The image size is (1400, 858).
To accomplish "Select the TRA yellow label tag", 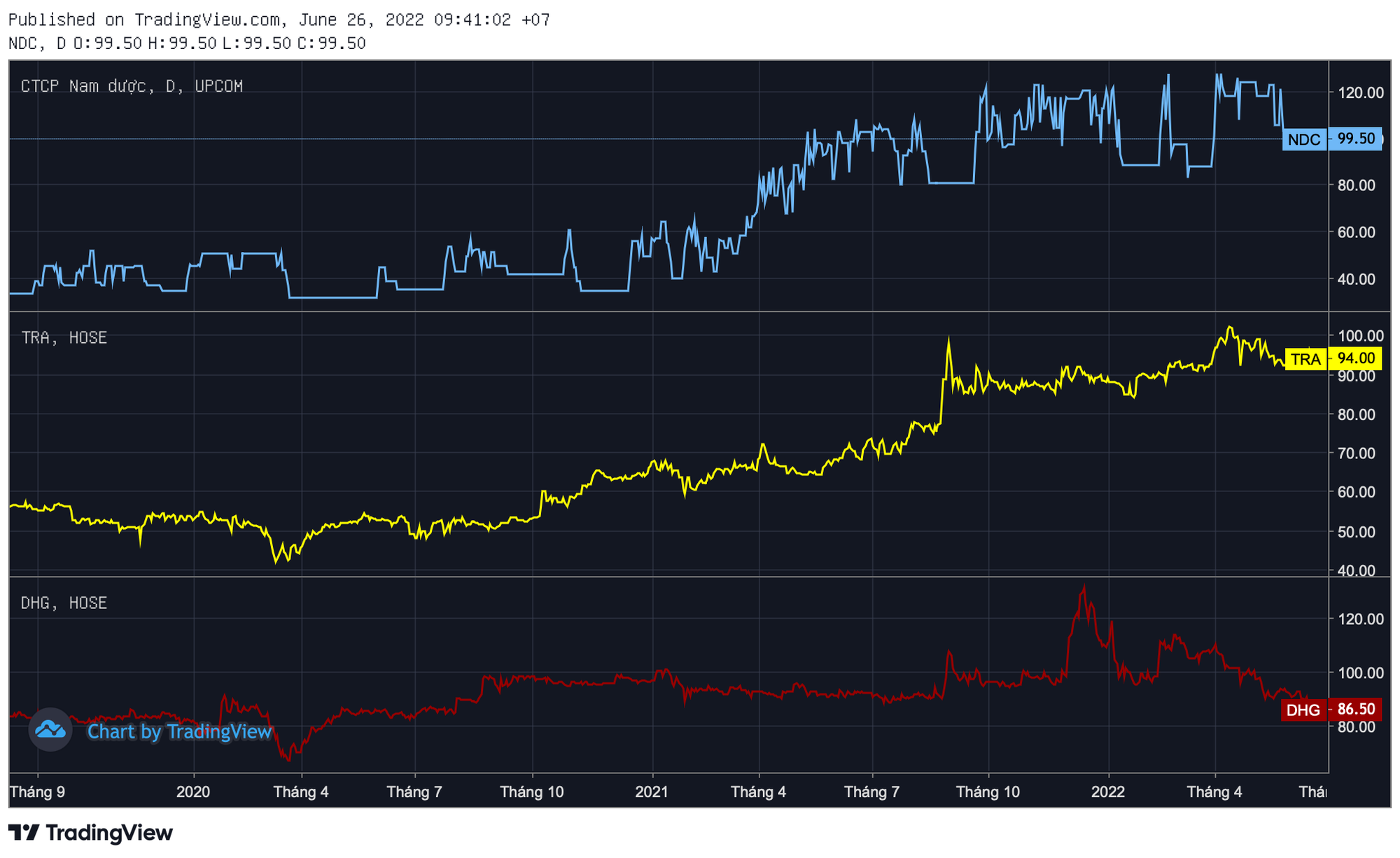I will [x=1305, y=359].
